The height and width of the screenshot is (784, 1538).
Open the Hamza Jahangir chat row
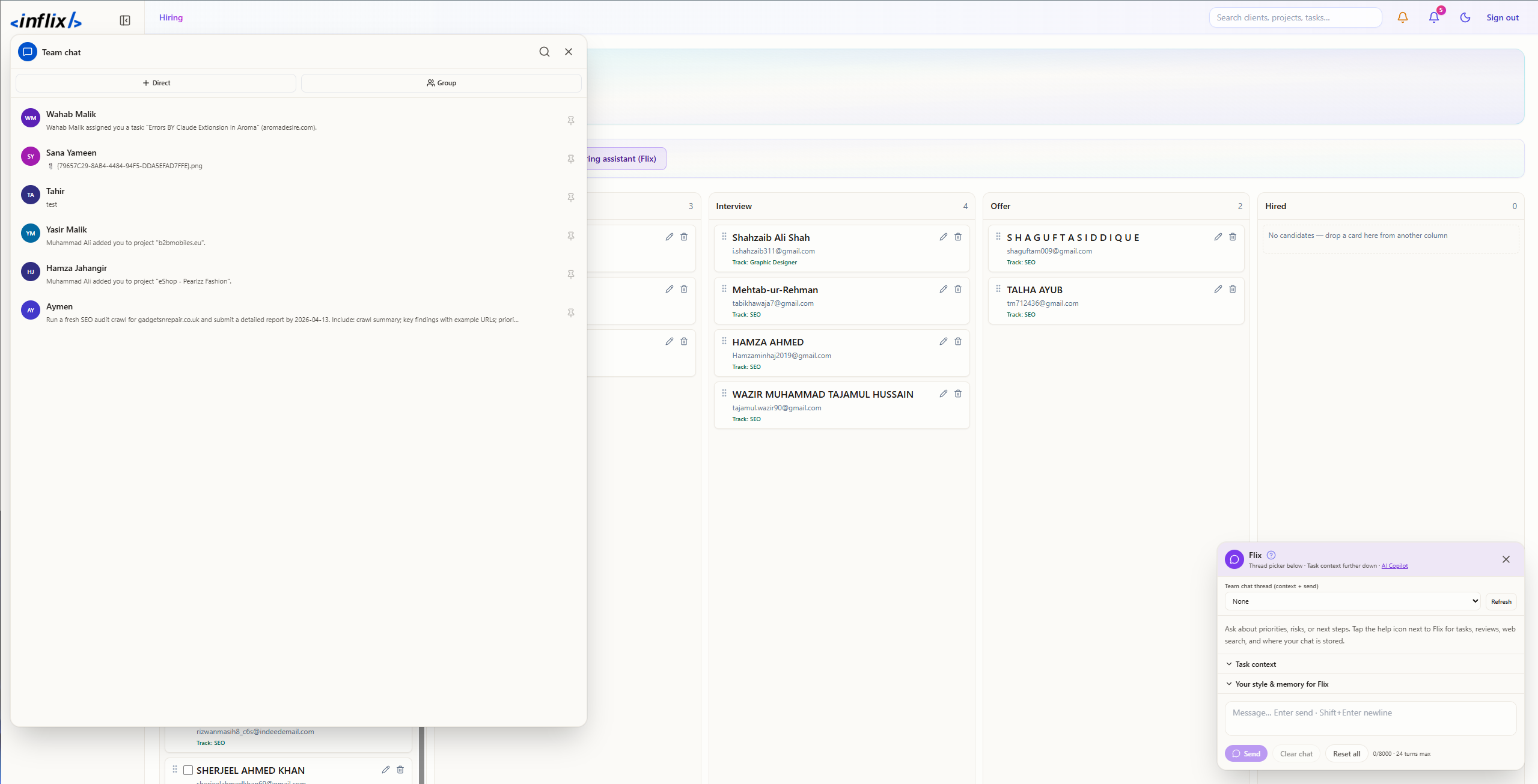(299, 274)
